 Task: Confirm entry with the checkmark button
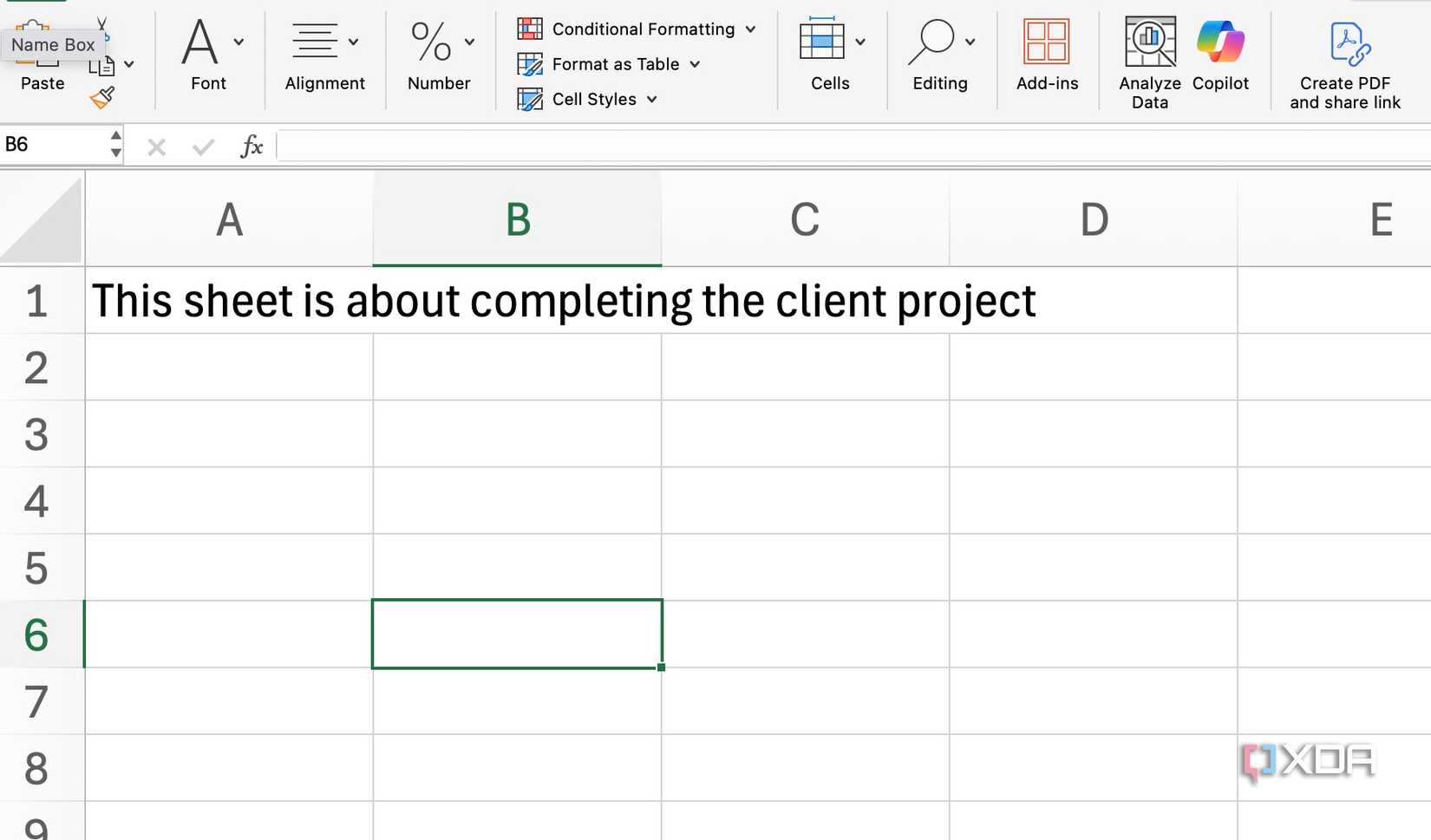(203, 146)
